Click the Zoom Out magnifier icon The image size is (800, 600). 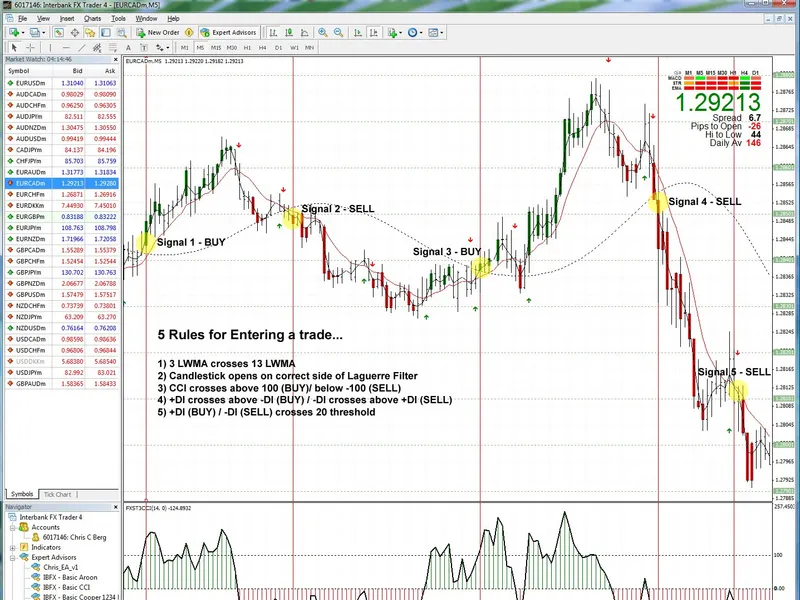click(338, 33)
